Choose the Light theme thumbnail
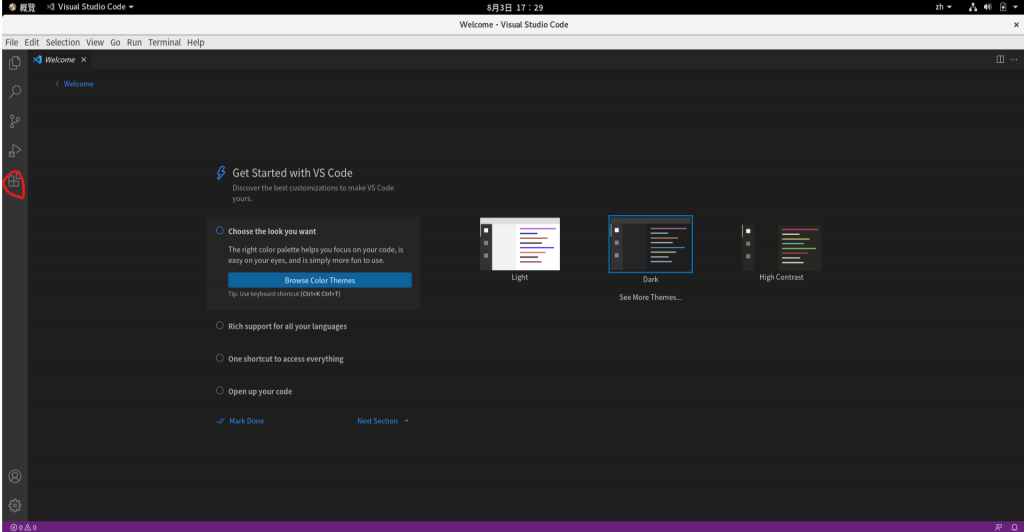 520,244
